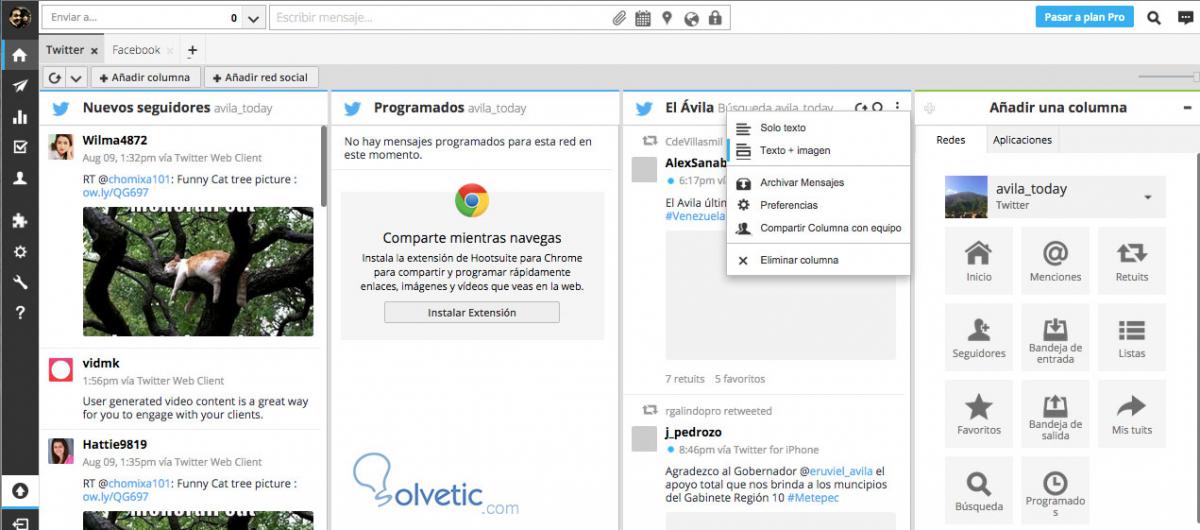Open the Publisher paper plane icon

pos(19,86)
